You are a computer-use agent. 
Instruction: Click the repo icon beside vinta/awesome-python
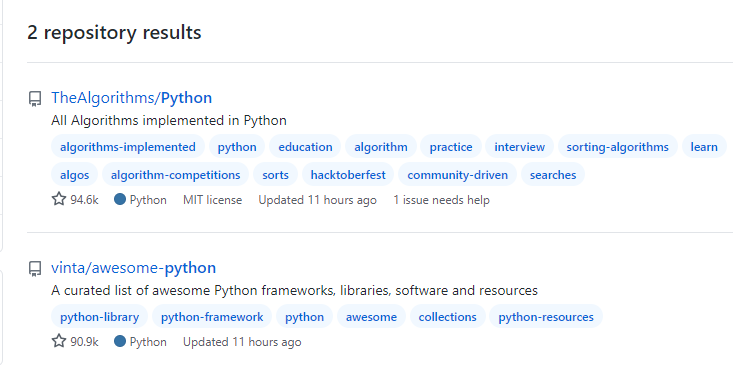(x=35, y=269)
